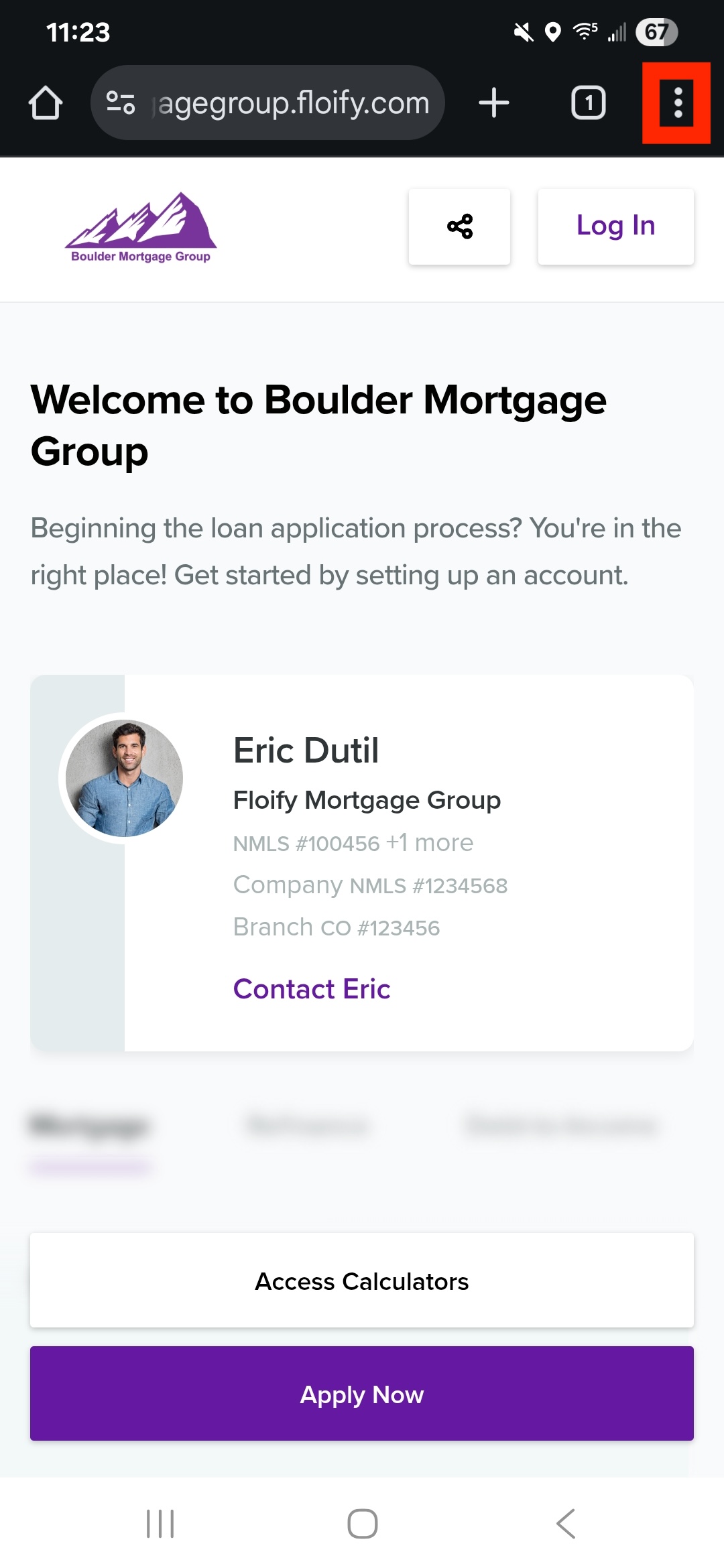This screenshot has height=1568, width=724.
Task: Open the Chrome three-dot menu
Action: (x=677, y=103)
